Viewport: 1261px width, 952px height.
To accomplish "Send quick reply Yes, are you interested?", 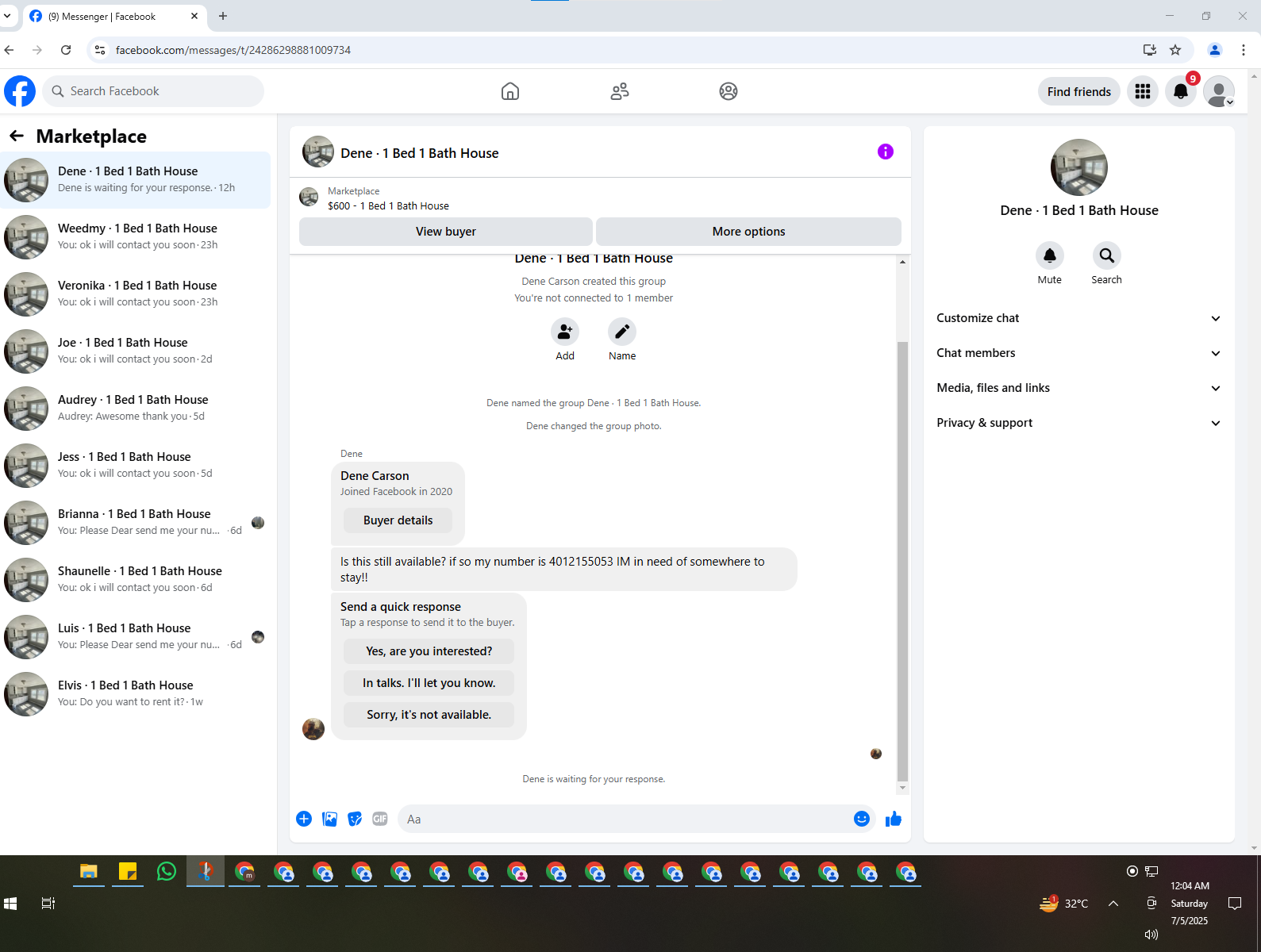I will tap(429, 651).
